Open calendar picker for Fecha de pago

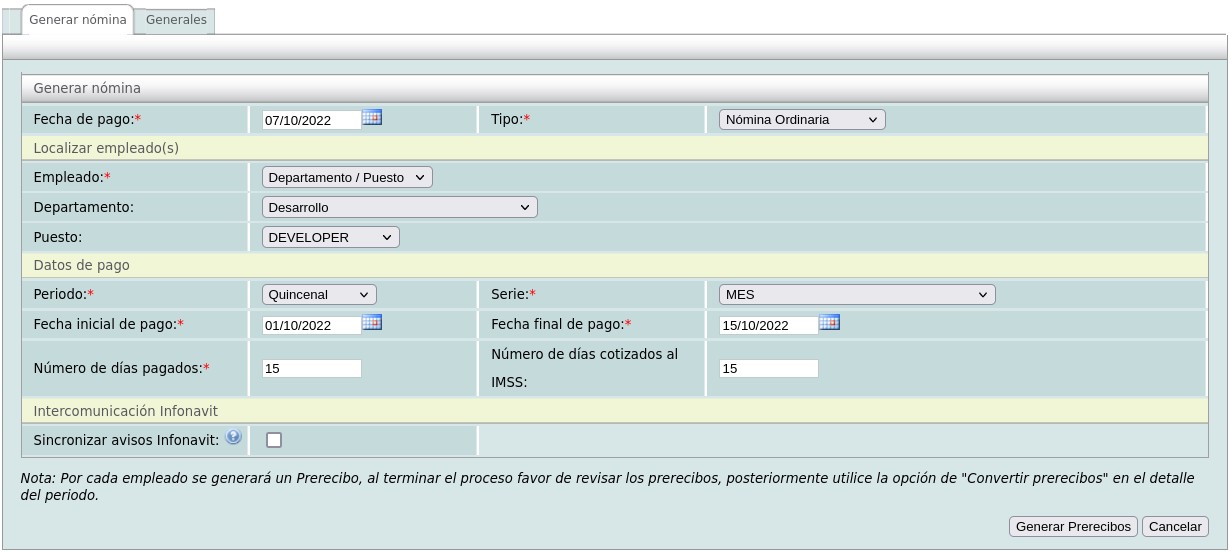pos(372,118)
